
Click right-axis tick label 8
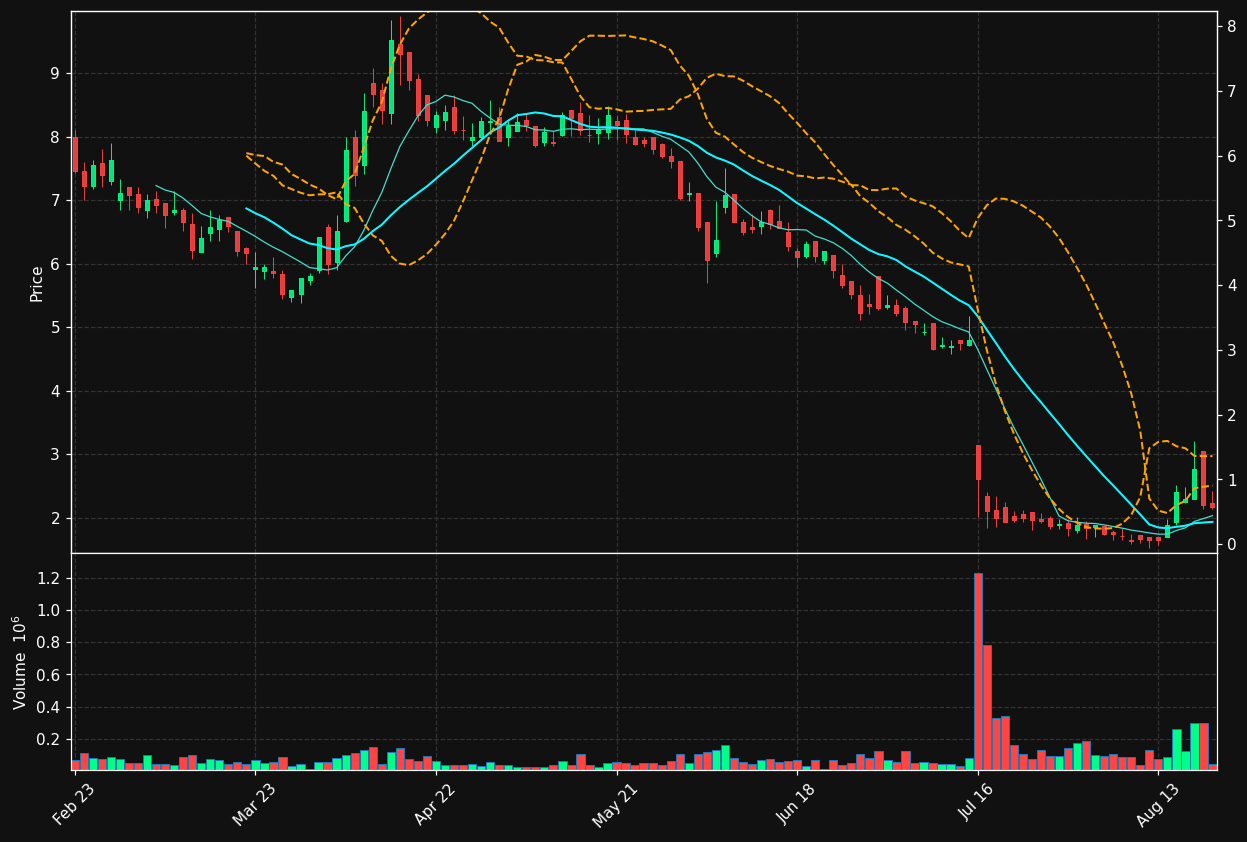point(1232,27)
